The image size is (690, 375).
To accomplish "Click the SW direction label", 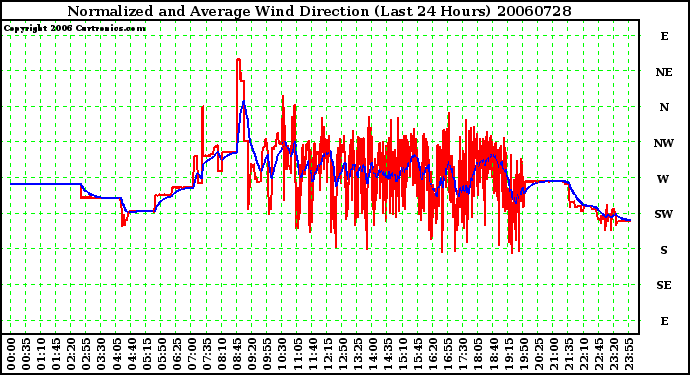I will point(664,214).
